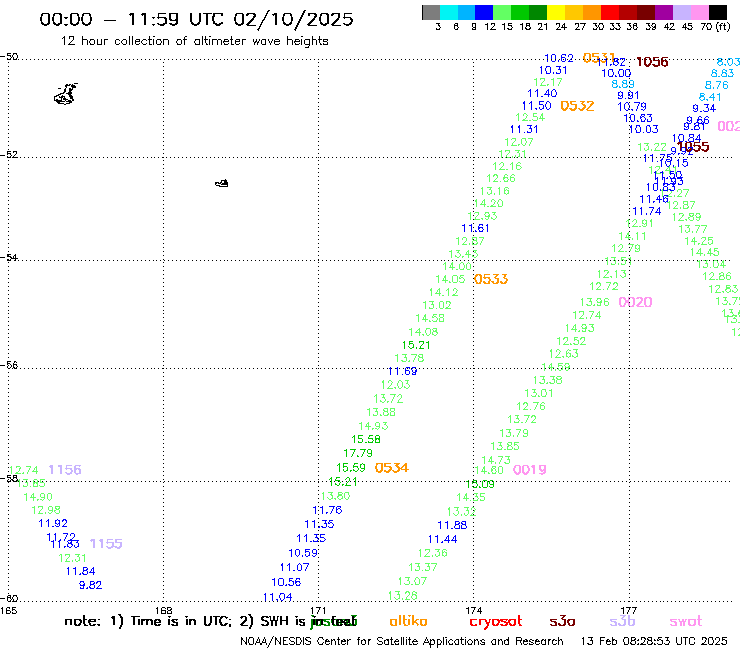The width and height of the screenshot is (740, 650).
Task: Click the orange altika time label 0534
Action: click(392, 468)
